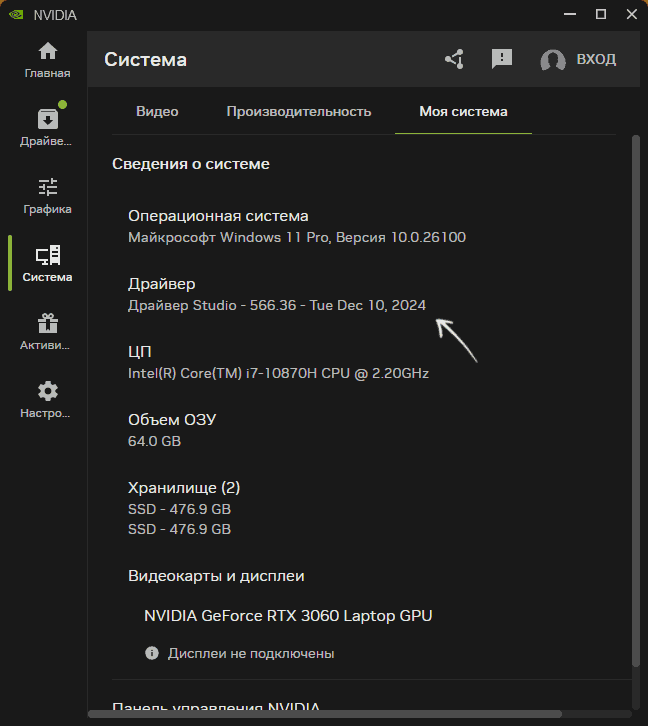Select the NVIDIA GeForce RTX 3060 Laptop GPU entry

288,615
